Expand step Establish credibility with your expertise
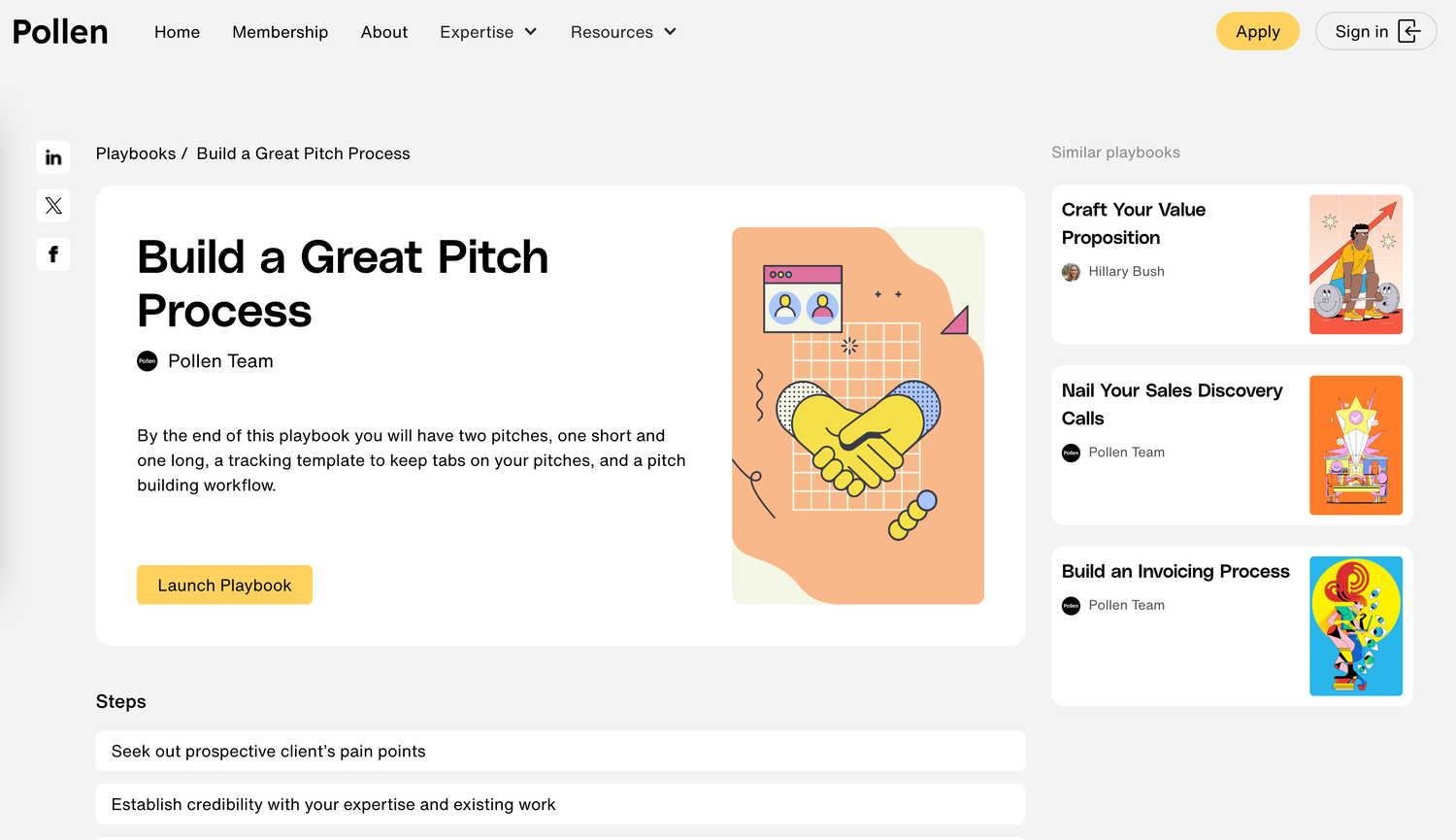This screenshot has height=840, width=1456. click(x=560, y=804)
